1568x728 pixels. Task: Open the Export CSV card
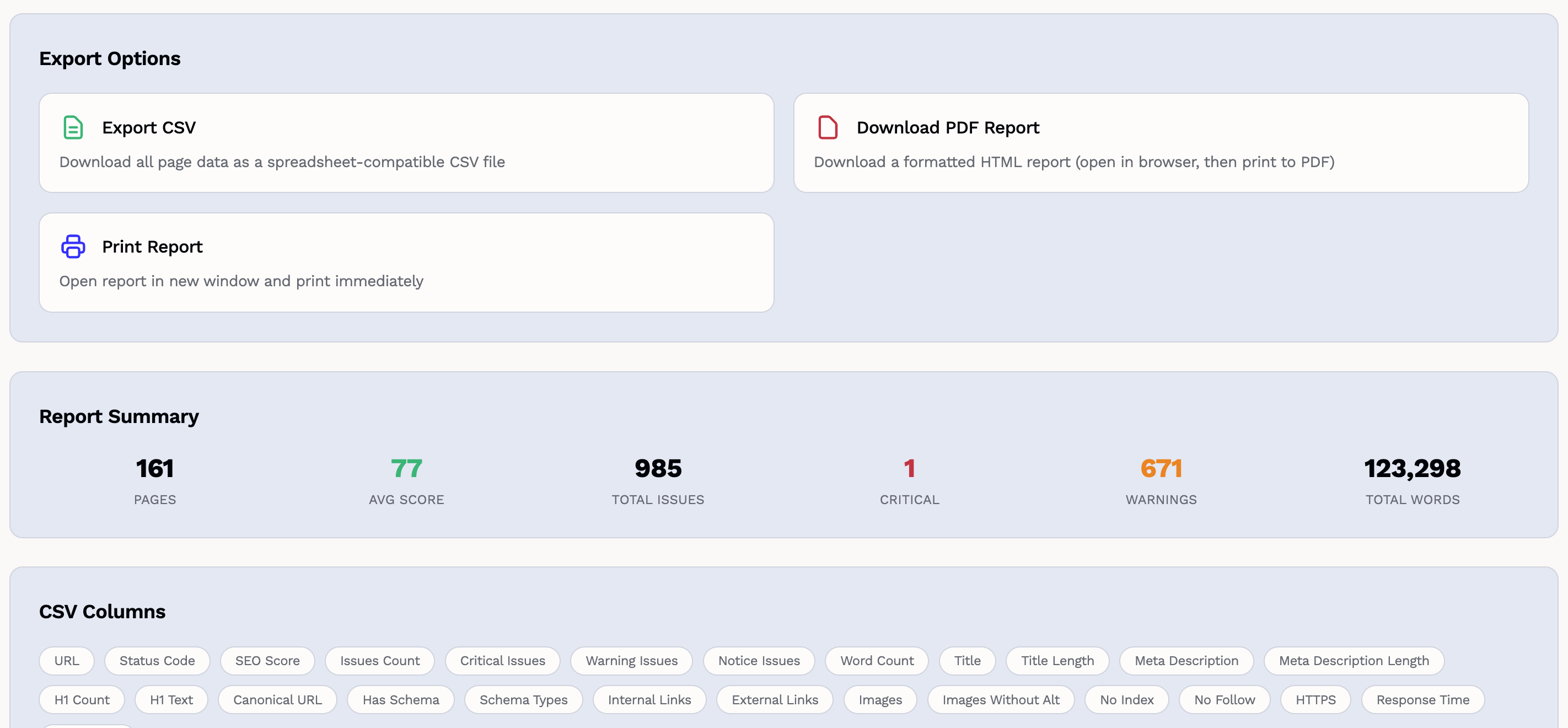pyautogui.click(x=406, y=143)
